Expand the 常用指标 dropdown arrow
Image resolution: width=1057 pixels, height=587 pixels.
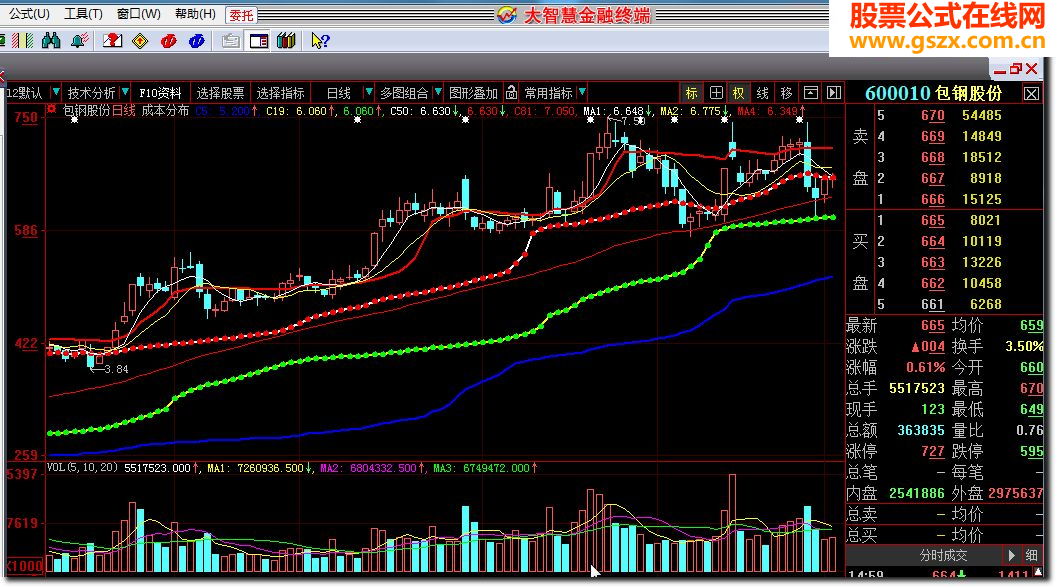[582, 92]
